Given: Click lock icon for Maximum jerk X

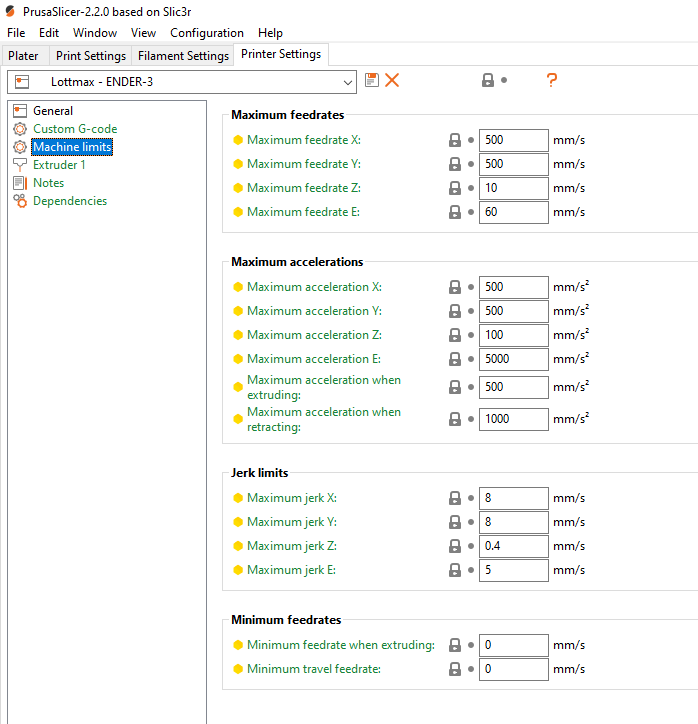Looking at the screenshot, I should [455, 498].
